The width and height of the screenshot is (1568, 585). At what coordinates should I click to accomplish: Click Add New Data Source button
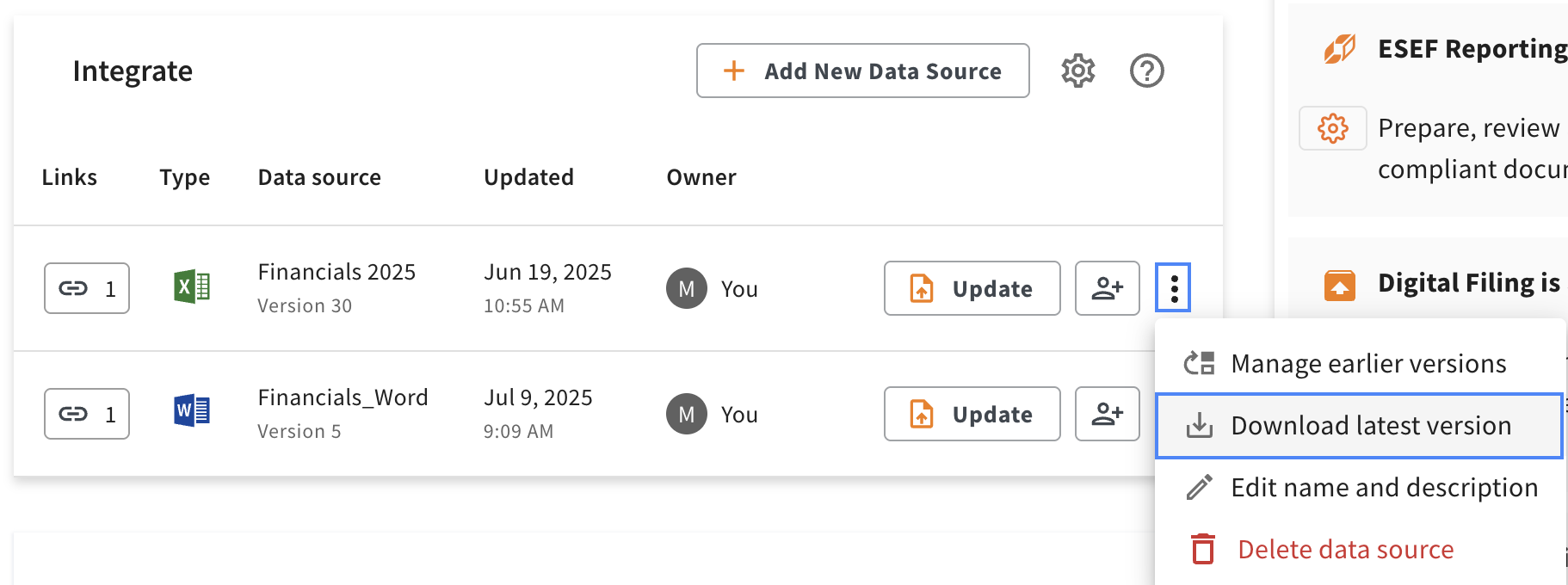pyautogui.click(x=863, y=71)
